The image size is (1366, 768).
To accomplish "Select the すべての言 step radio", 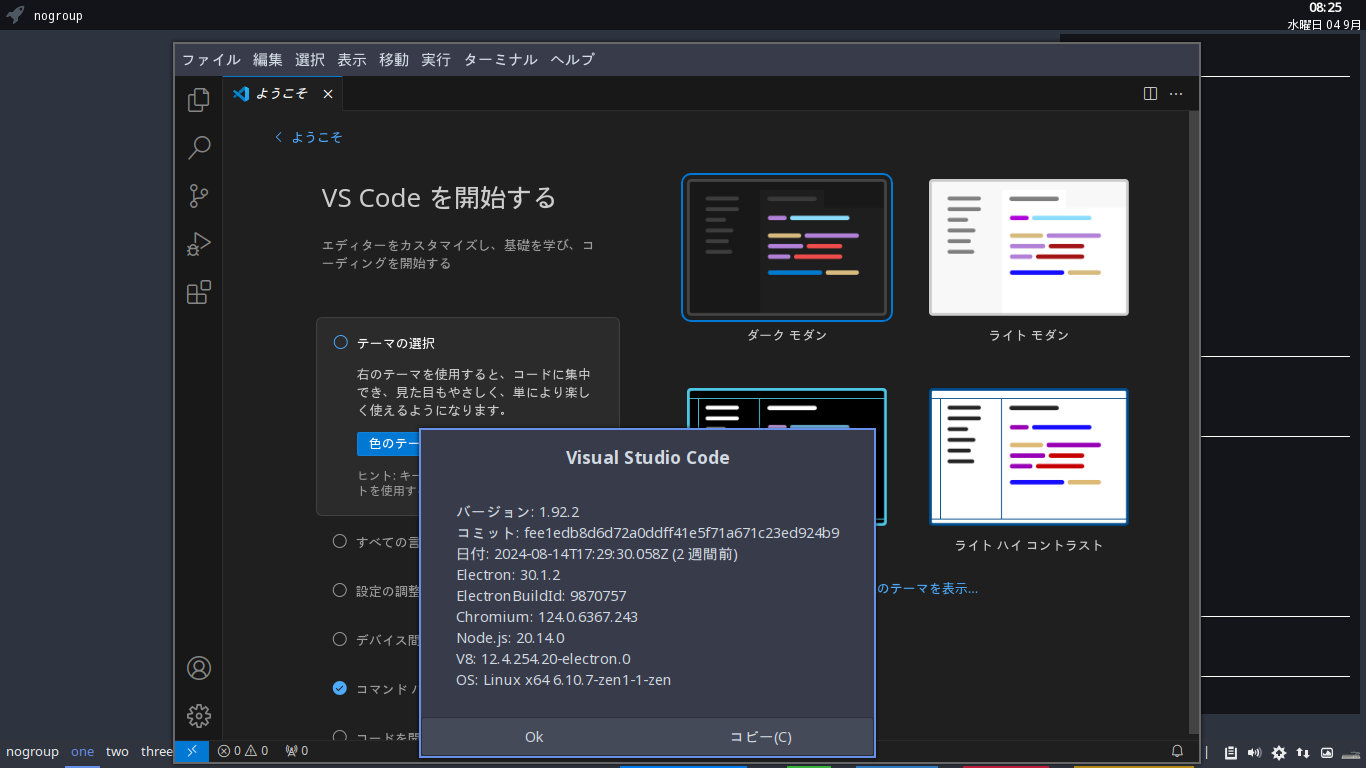I will 340,541.
